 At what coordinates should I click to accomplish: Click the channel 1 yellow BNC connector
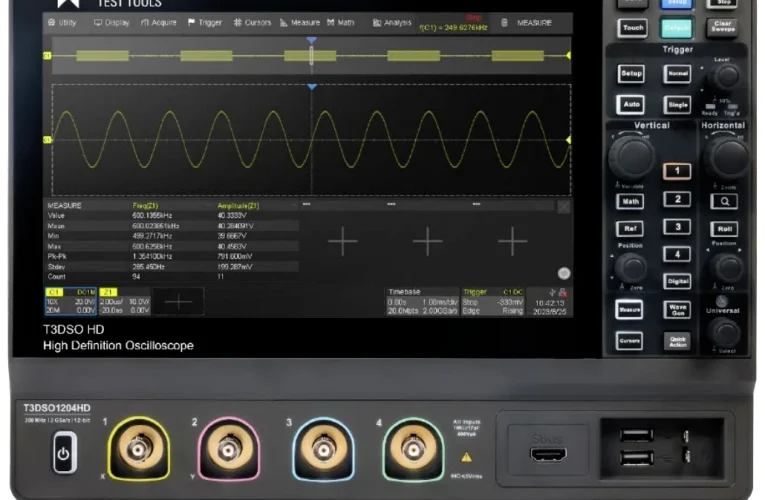[x=139, y=449]
